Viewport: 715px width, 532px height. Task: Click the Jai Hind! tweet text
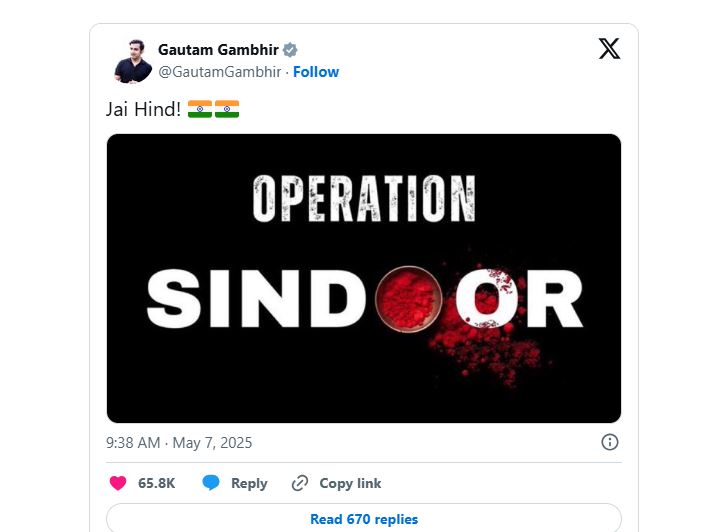(x=143, y=109)
